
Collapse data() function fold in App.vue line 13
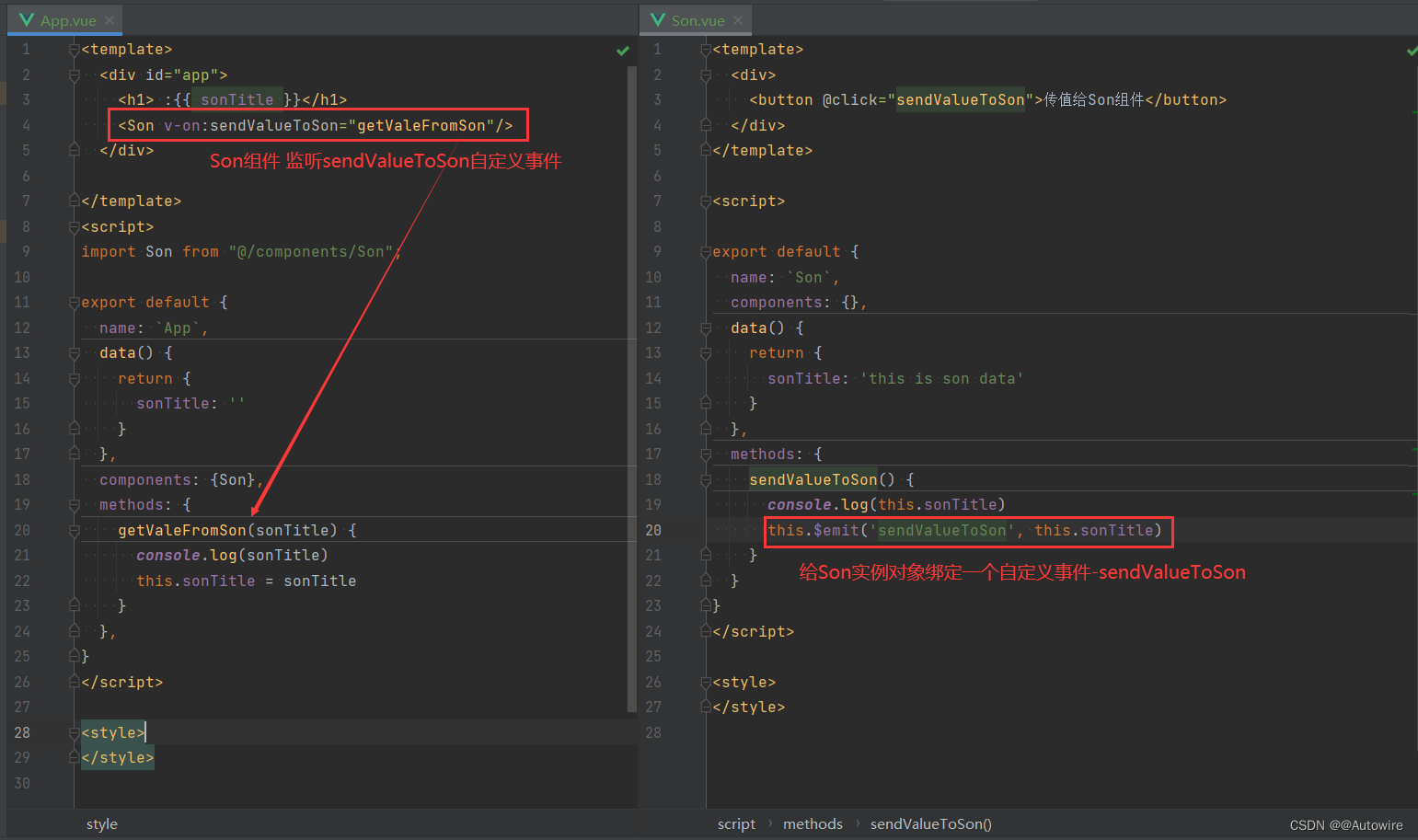pyautogui.click(x=75, y=353)
